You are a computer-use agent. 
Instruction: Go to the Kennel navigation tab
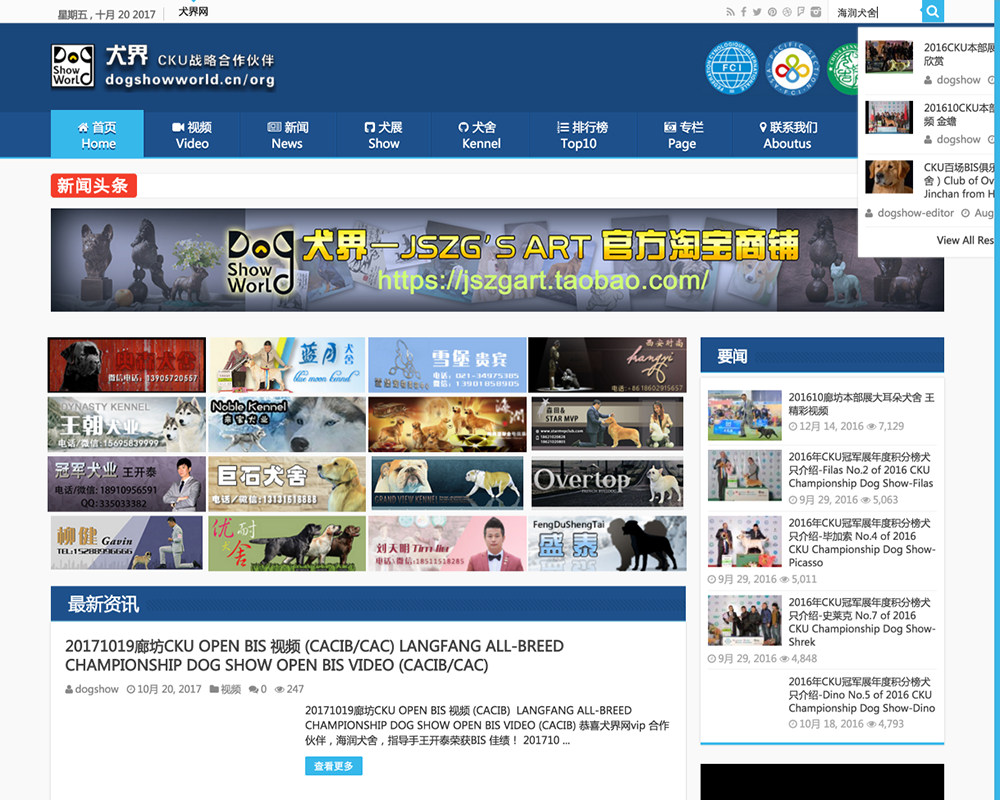481,135
